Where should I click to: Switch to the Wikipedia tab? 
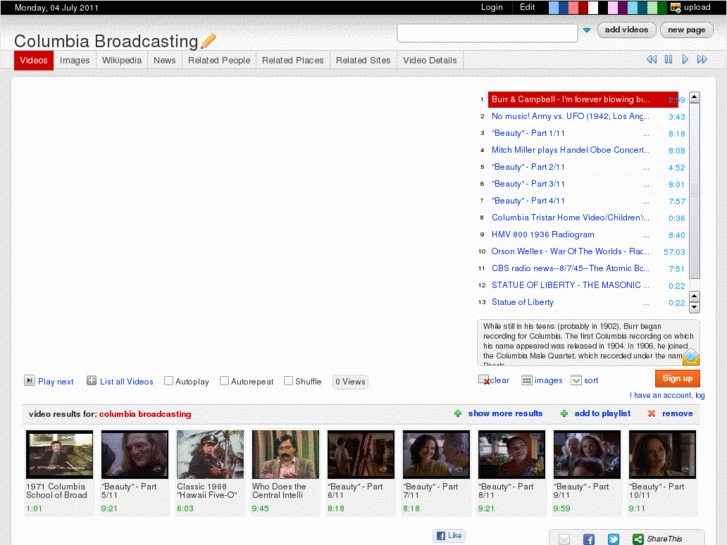pos(121,60)
